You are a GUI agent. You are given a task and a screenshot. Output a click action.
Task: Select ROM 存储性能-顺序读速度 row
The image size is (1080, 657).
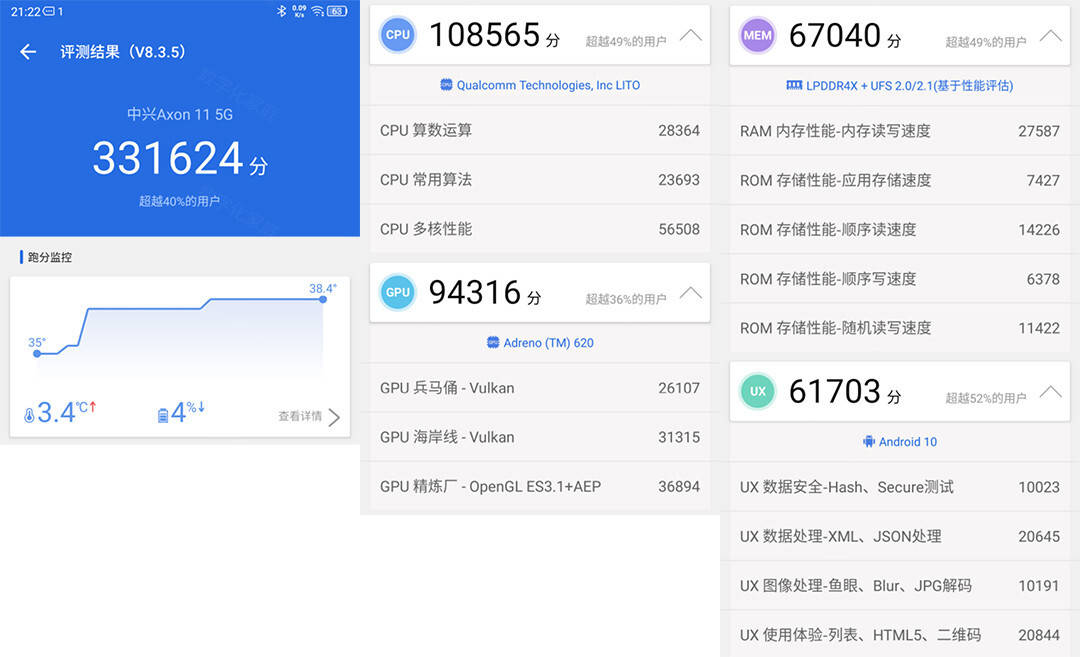click(900, 229)
